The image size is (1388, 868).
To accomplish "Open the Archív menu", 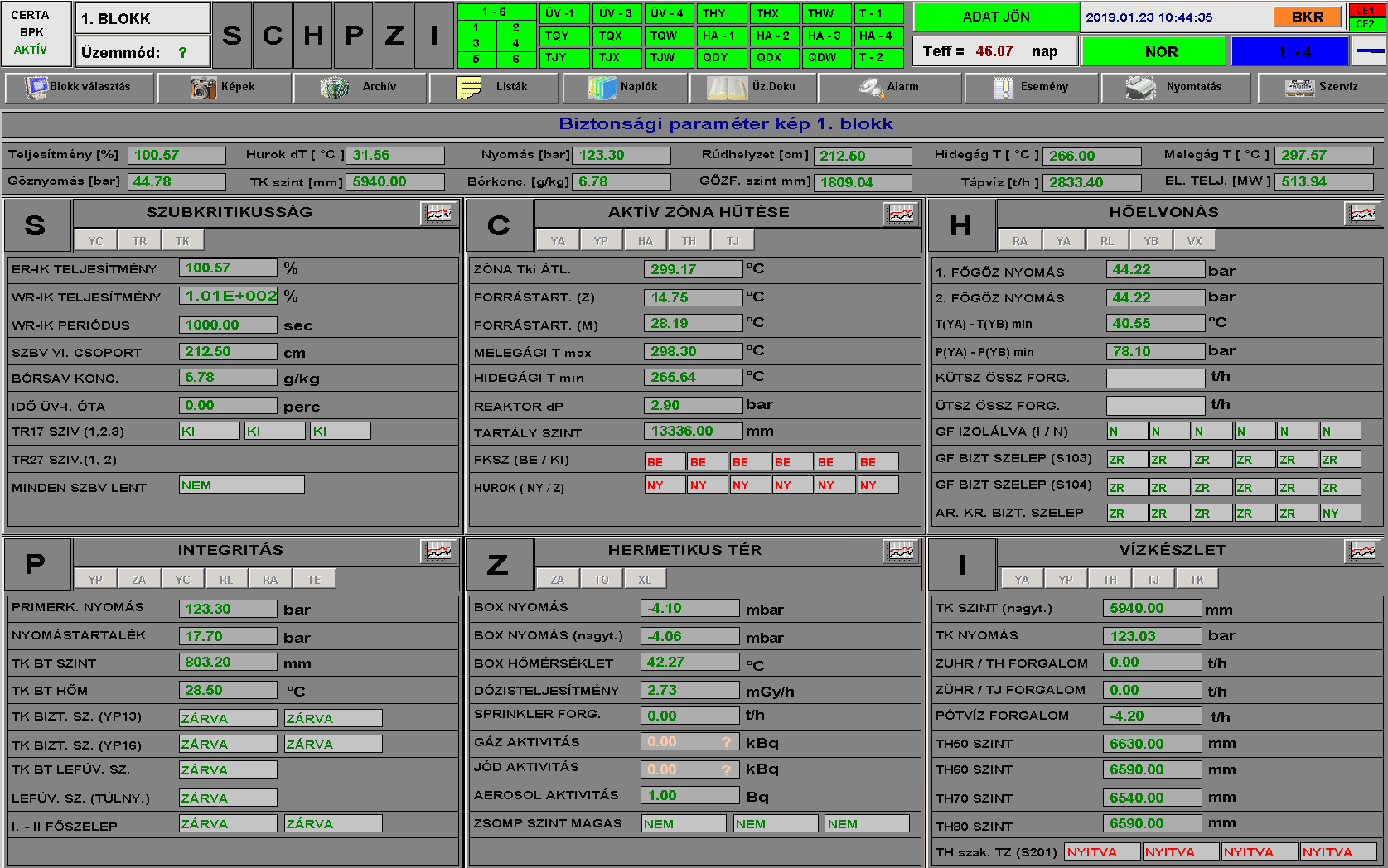I will 360,87.
